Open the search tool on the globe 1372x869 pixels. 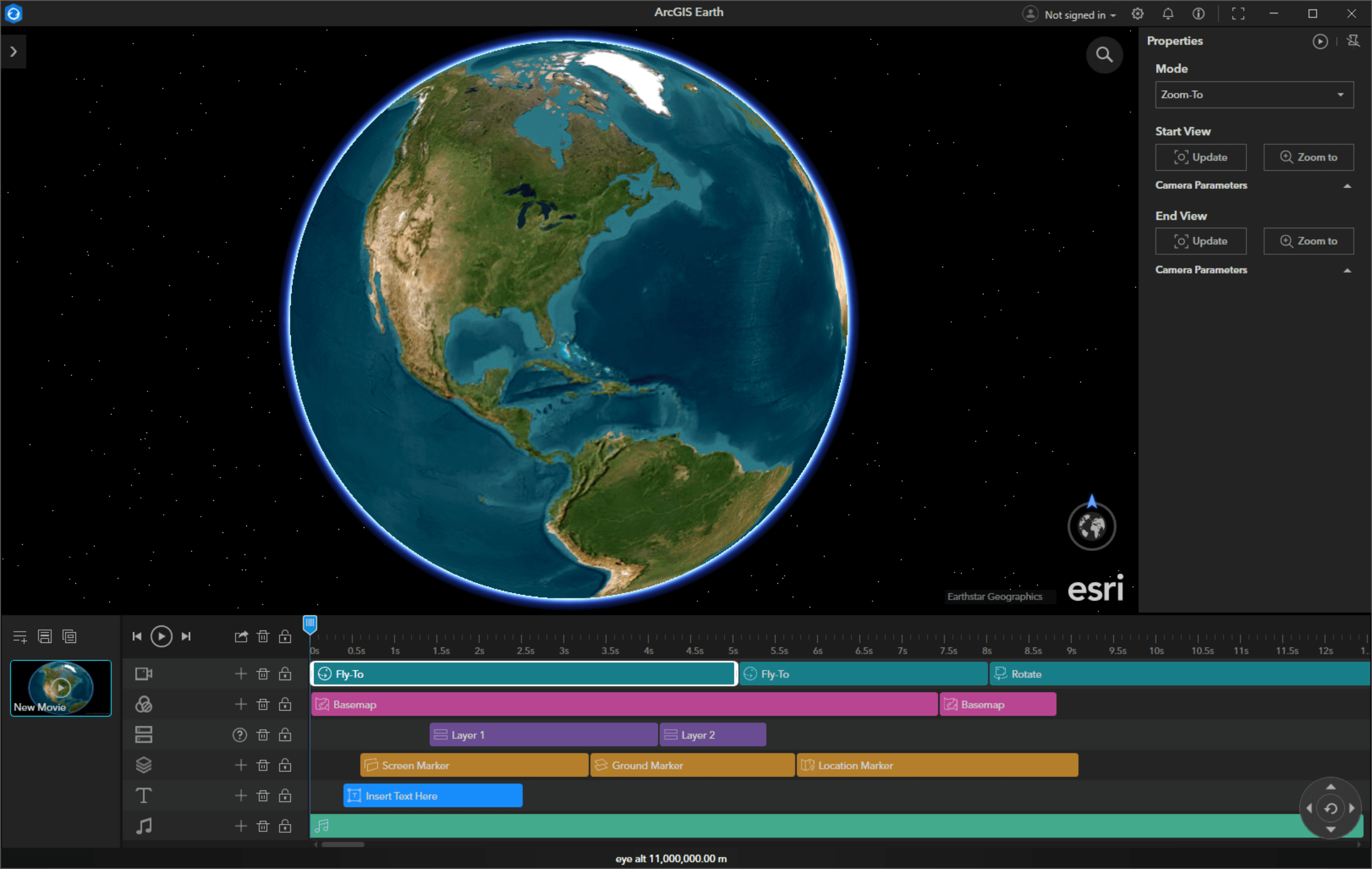coord(1104,55)
